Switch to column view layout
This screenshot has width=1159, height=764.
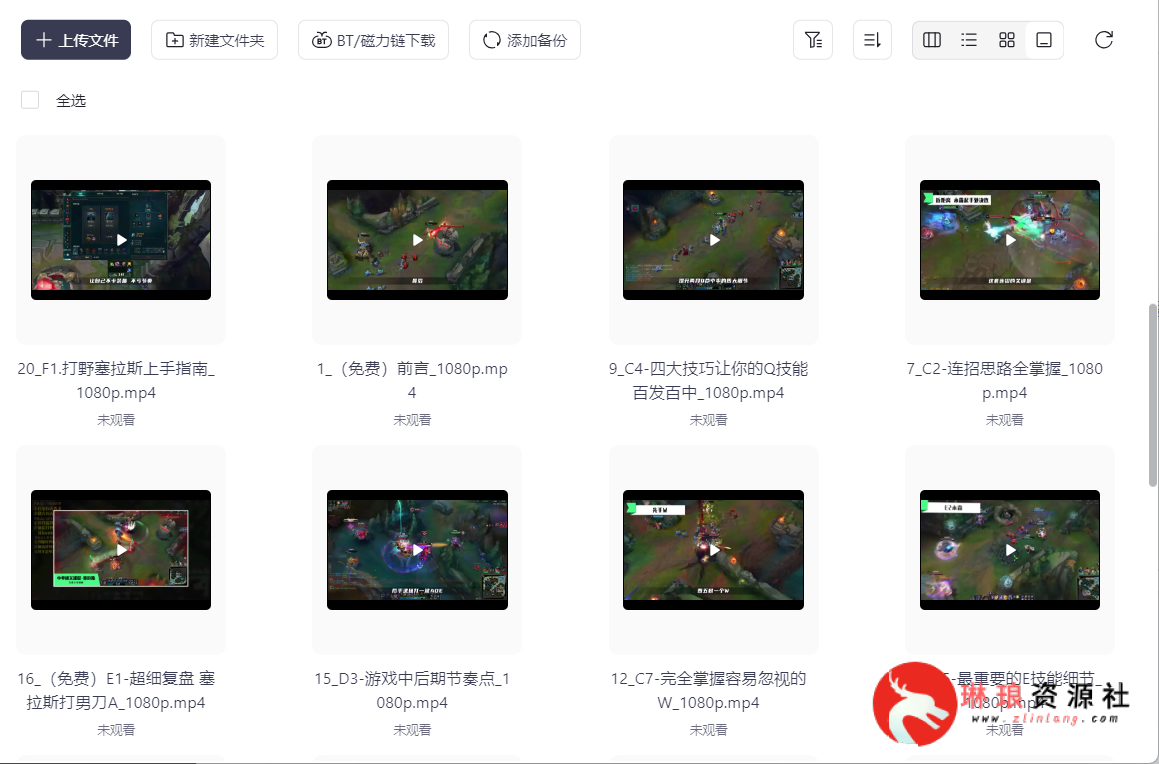click(932, 40)
